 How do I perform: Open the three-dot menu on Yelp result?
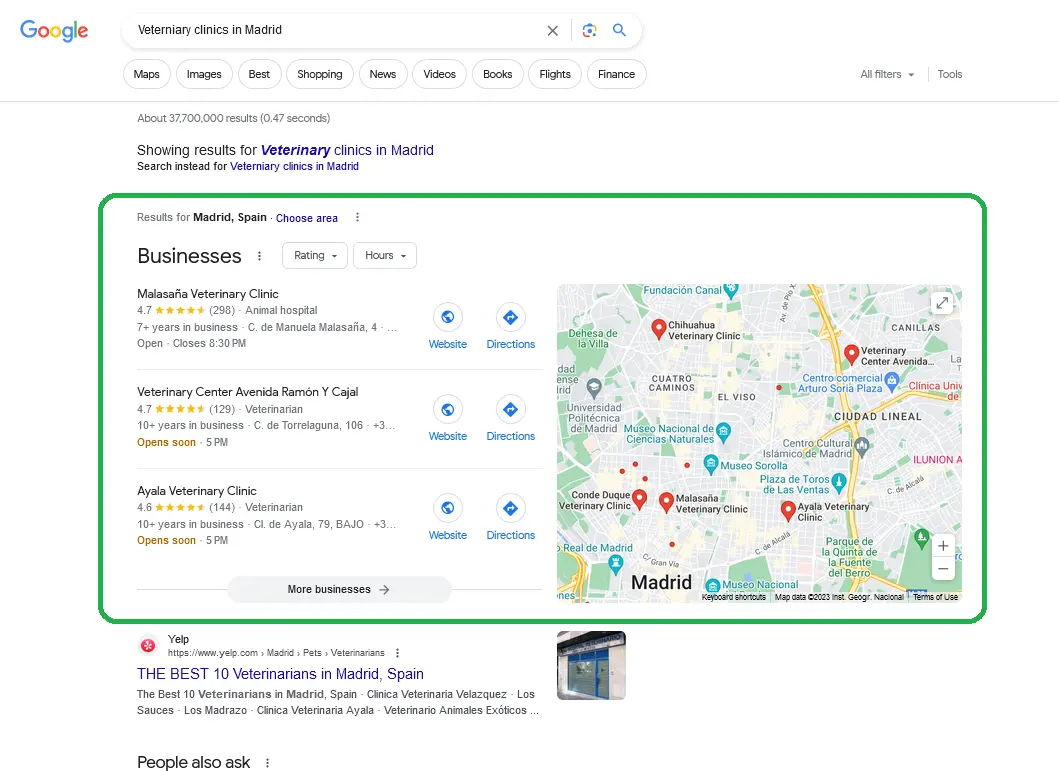point(397,653)
